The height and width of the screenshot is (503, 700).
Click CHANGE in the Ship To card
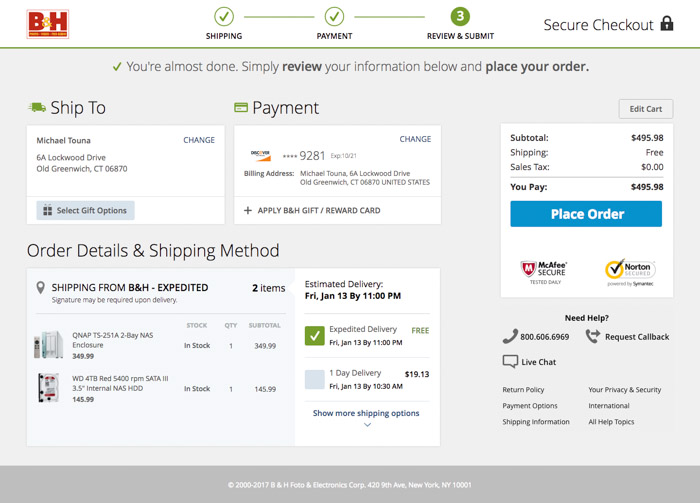tap(199, 140)
